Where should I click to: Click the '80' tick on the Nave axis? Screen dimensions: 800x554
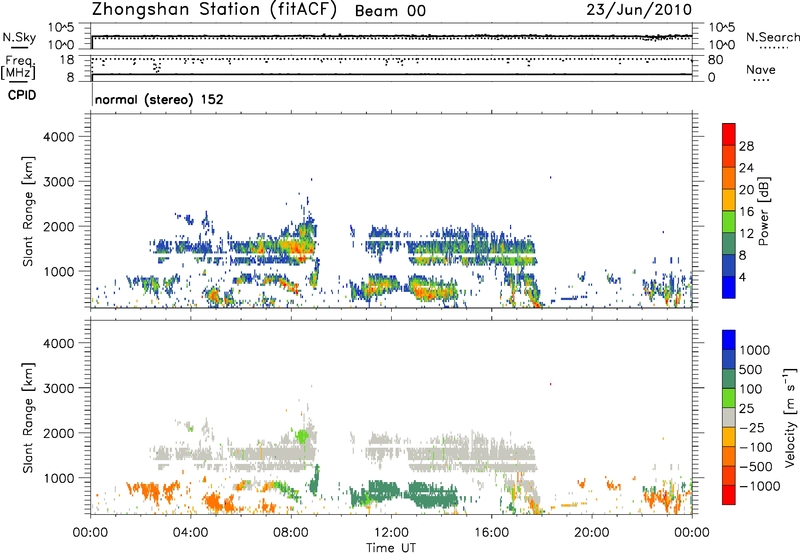(x=715, y=60)
